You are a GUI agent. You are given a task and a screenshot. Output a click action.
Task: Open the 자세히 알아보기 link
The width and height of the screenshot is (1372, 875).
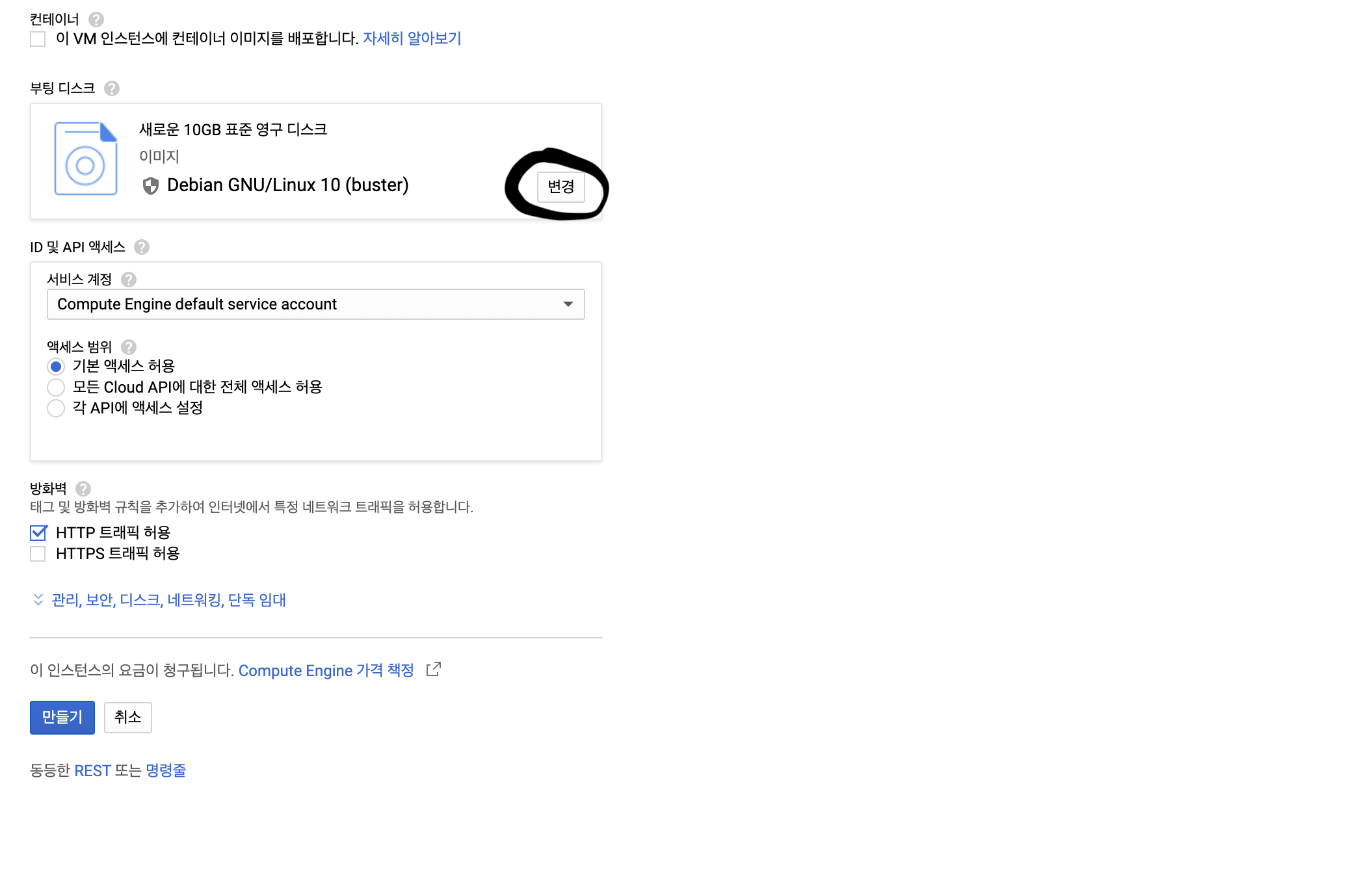click(x=412, y=39)
